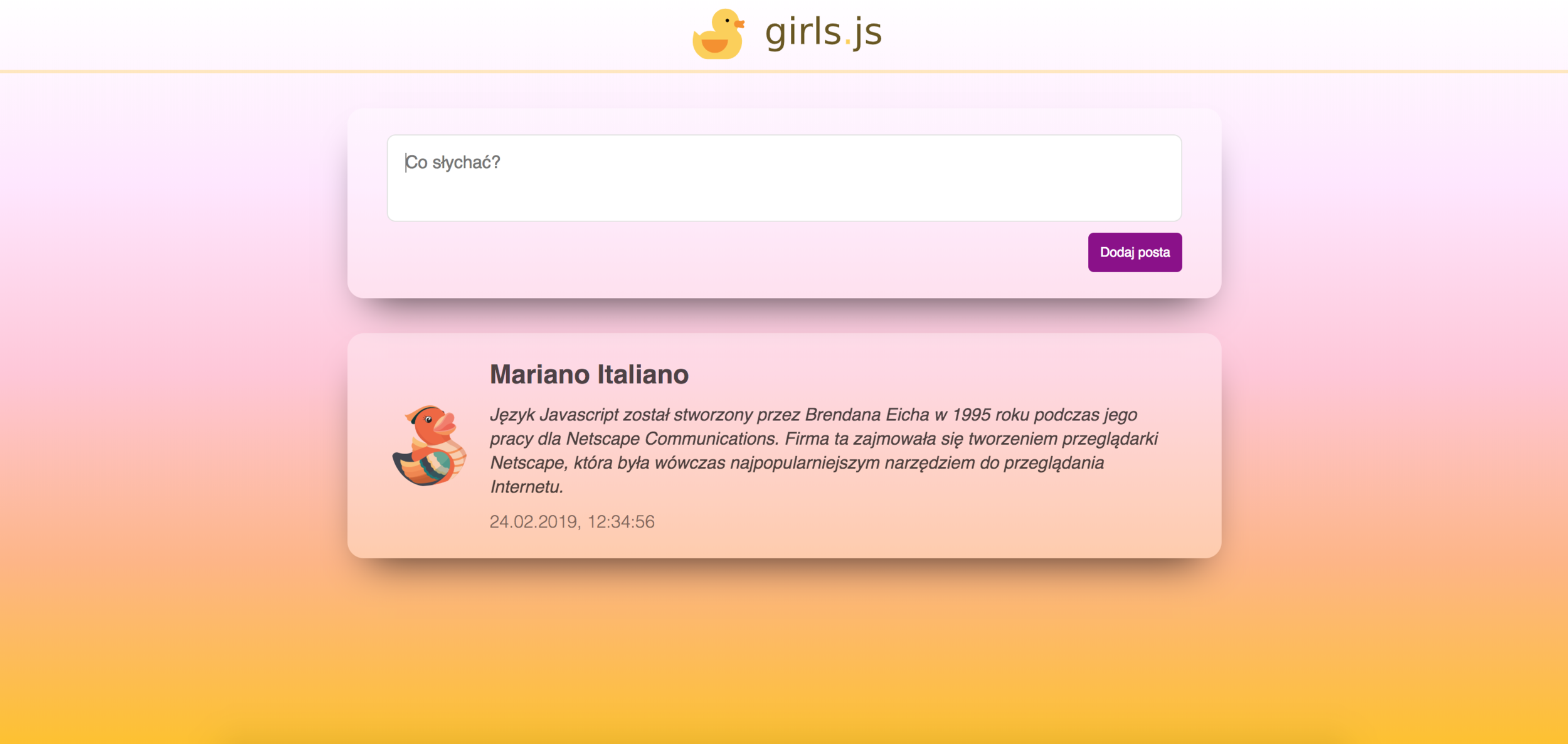Image resolution: width=1568 pixels, height=744 pixels.
Task: Click "Javascript" in the post text
Action: pos(579,415)
